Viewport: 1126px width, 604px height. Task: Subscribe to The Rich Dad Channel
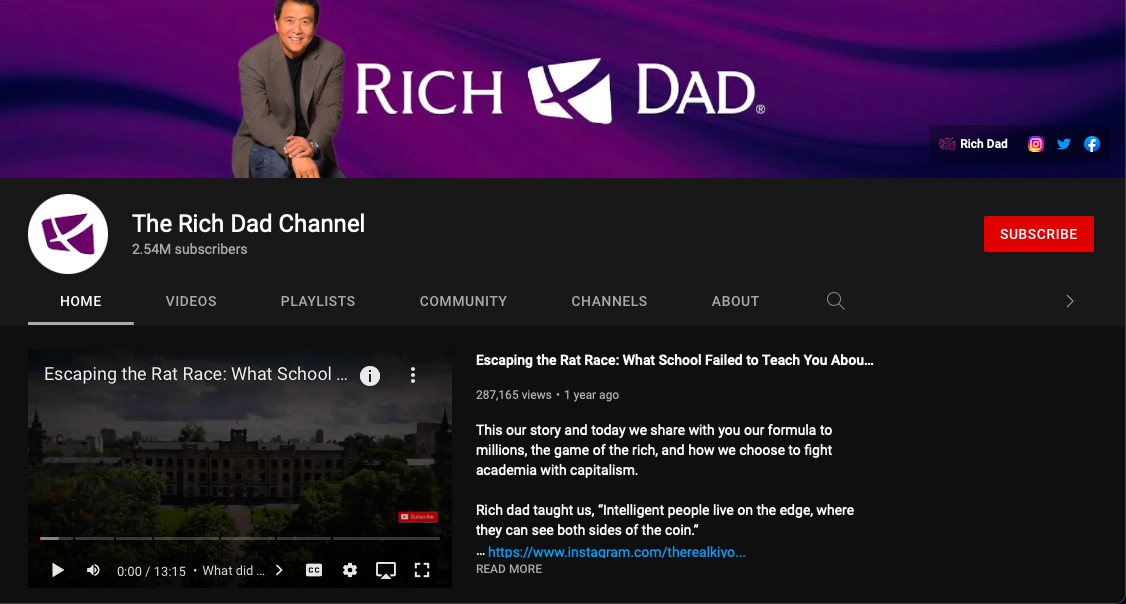(x=1038, y=234)
